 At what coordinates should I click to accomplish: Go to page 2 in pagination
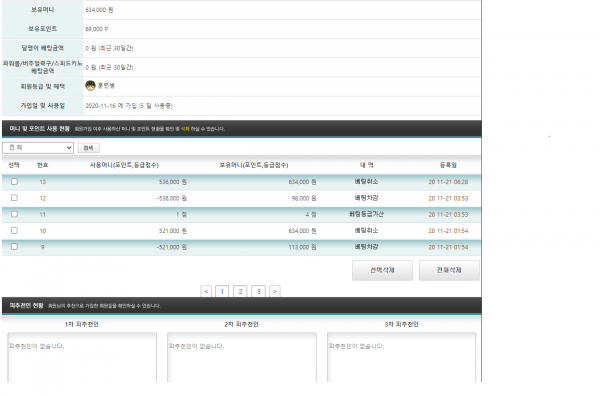tap(240, 291)
